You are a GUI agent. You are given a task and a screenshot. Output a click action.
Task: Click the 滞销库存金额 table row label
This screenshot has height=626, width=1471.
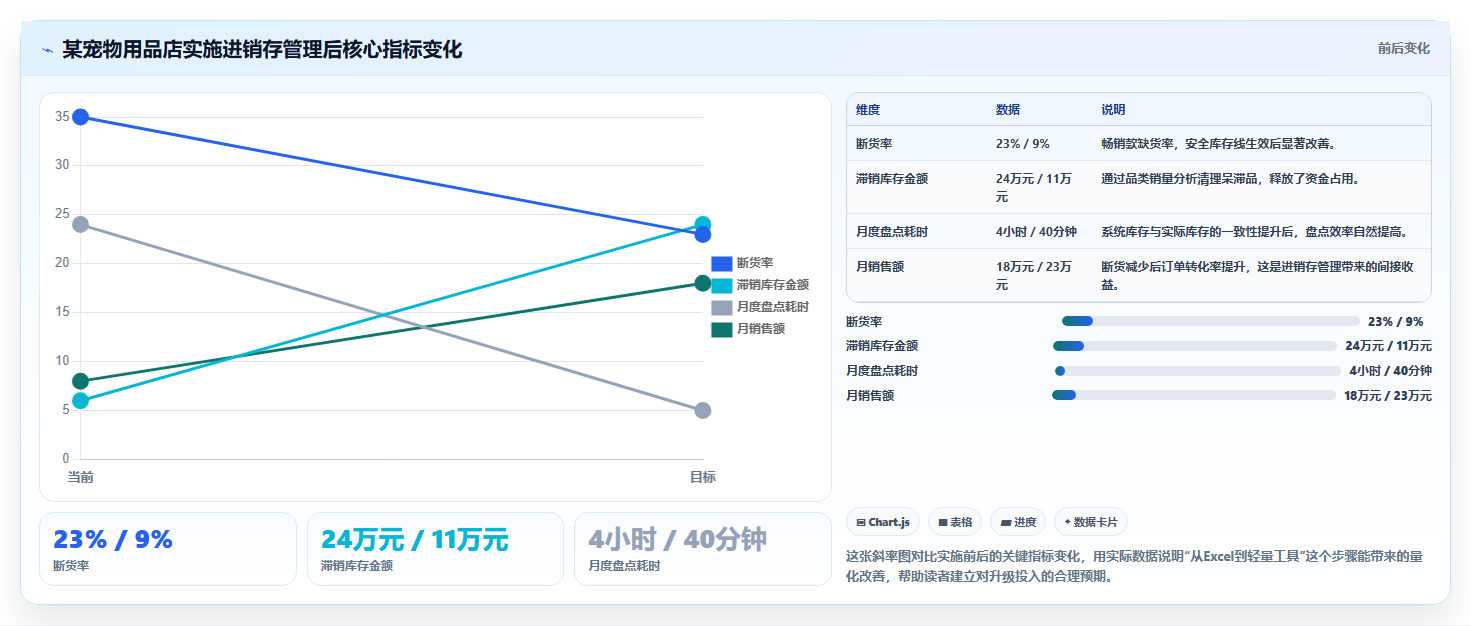pos(892,179)
